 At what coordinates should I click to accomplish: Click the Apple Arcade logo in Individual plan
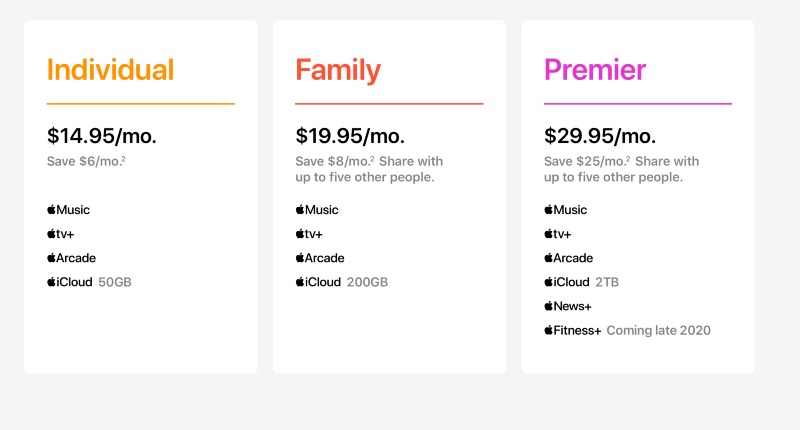[71, 258]
